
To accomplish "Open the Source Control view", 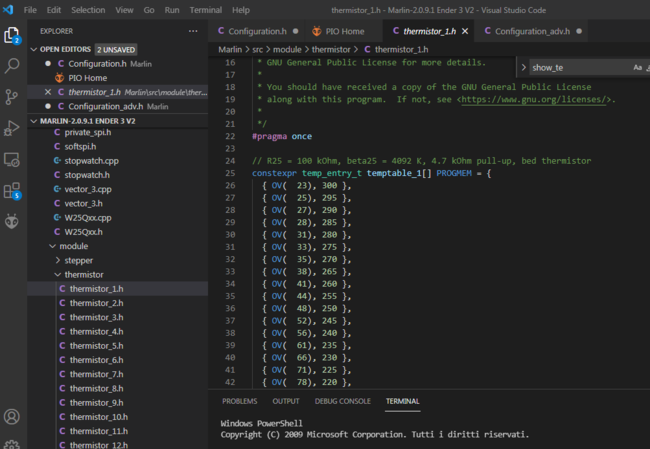I will pos(12,97).
